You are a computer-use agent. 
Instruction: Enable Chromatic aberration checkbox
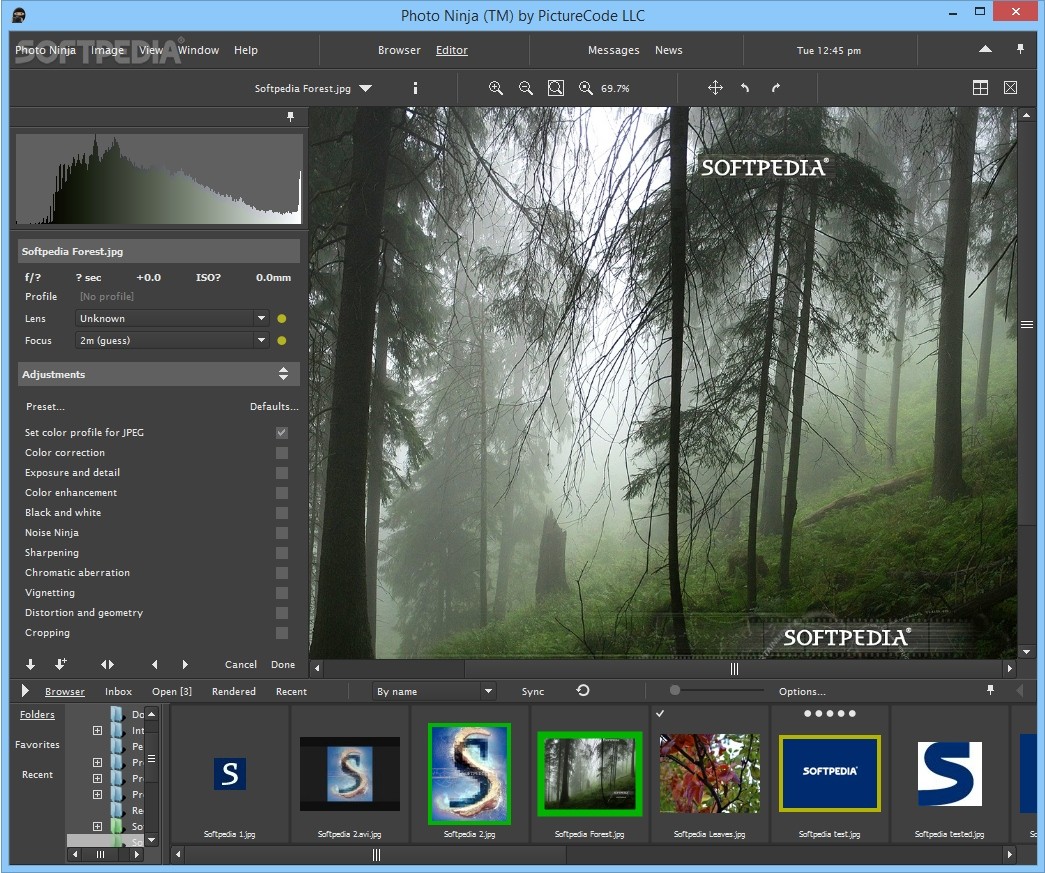[x=282, y=572]
